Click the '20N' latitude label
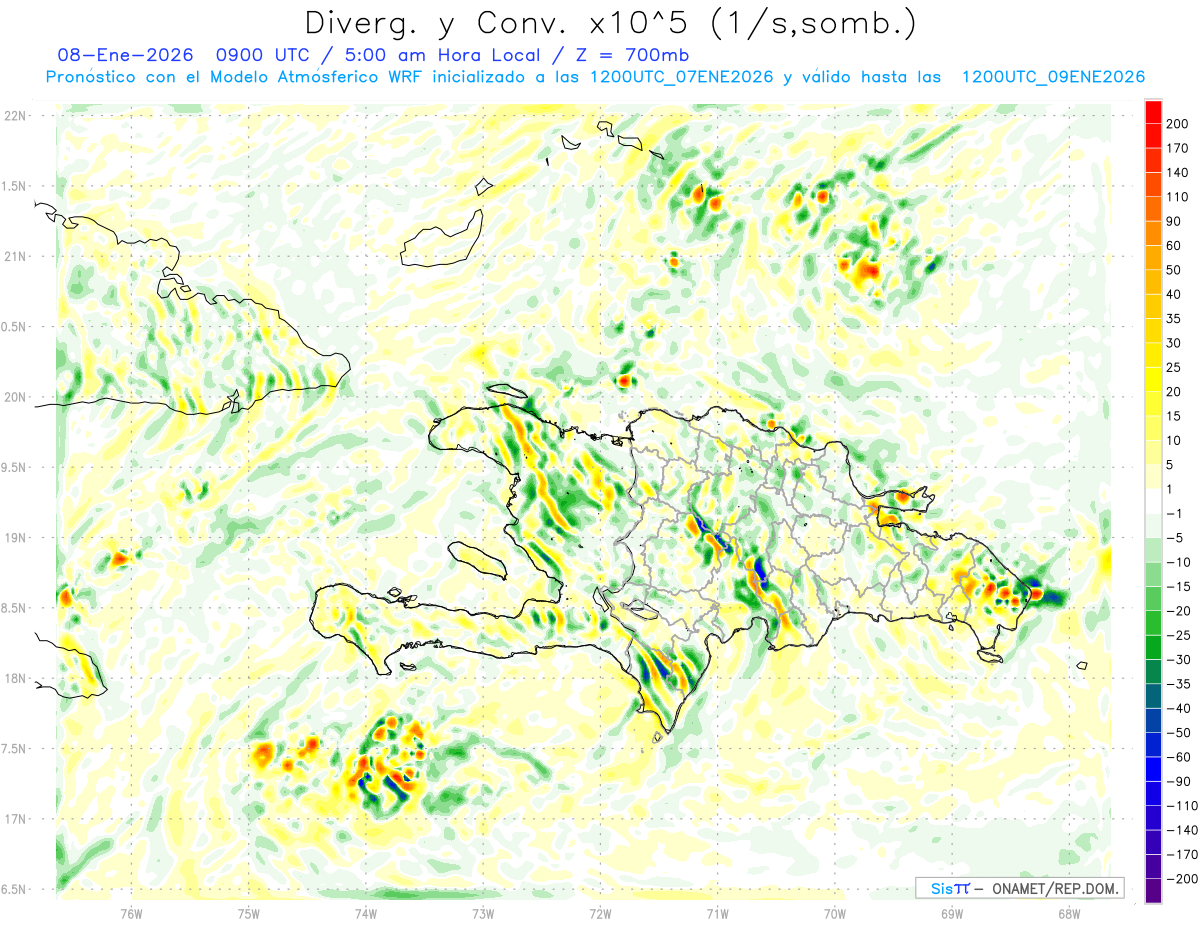Image resolution: width=1200 pixels, height=927 pixels. pyautogui.click(x=15, y=397)
